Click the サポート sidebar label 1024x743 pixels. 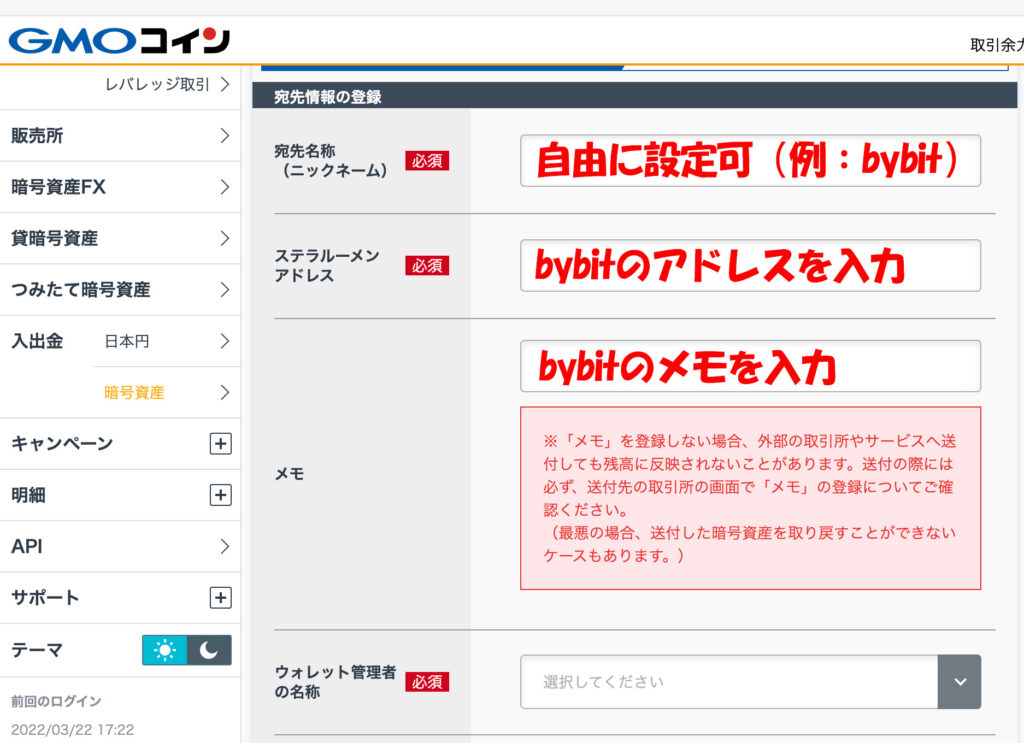click(45, 597)
